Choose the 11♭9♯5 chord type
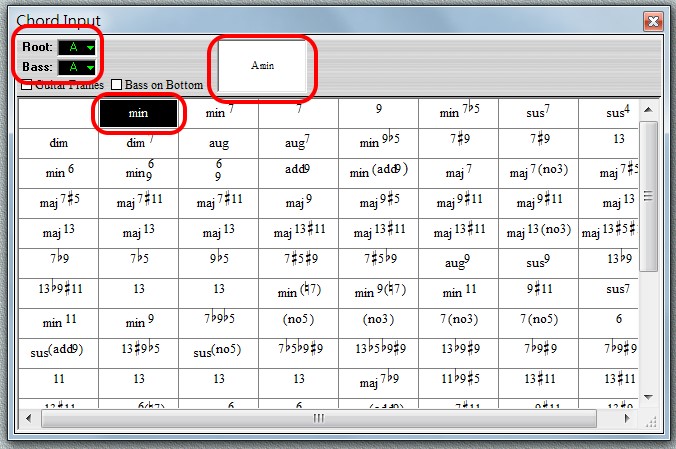This screenshot has height=449, width=676. pos(459,383)
